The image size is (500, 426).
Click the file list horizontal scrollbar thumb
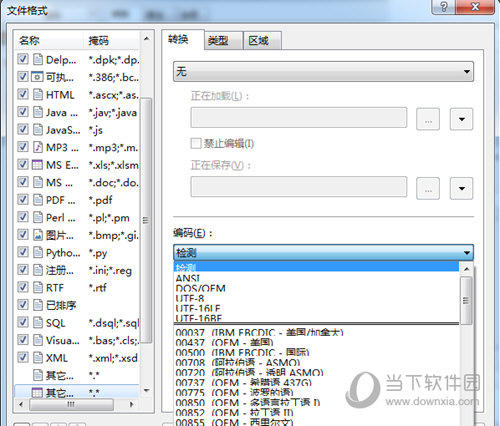pyautogui.click(x=71, y=404)
